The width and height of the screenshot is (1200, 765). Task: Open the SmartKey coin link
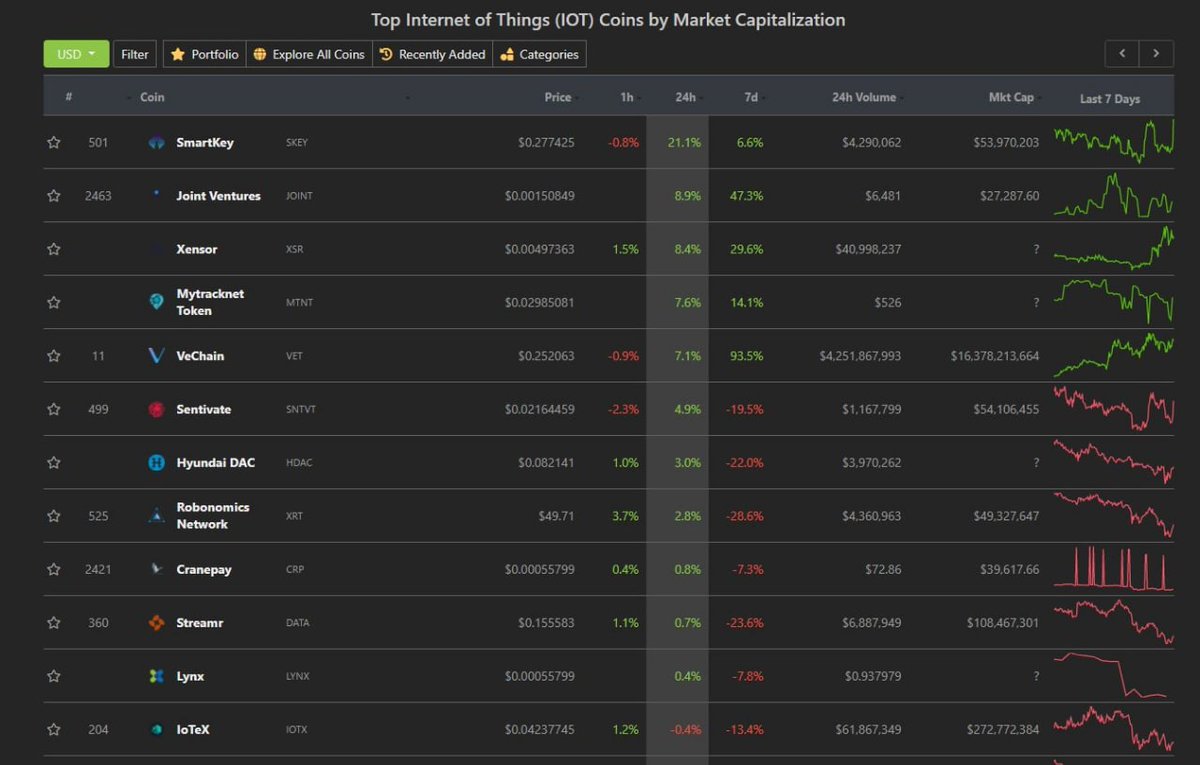[x=205, y=143]
